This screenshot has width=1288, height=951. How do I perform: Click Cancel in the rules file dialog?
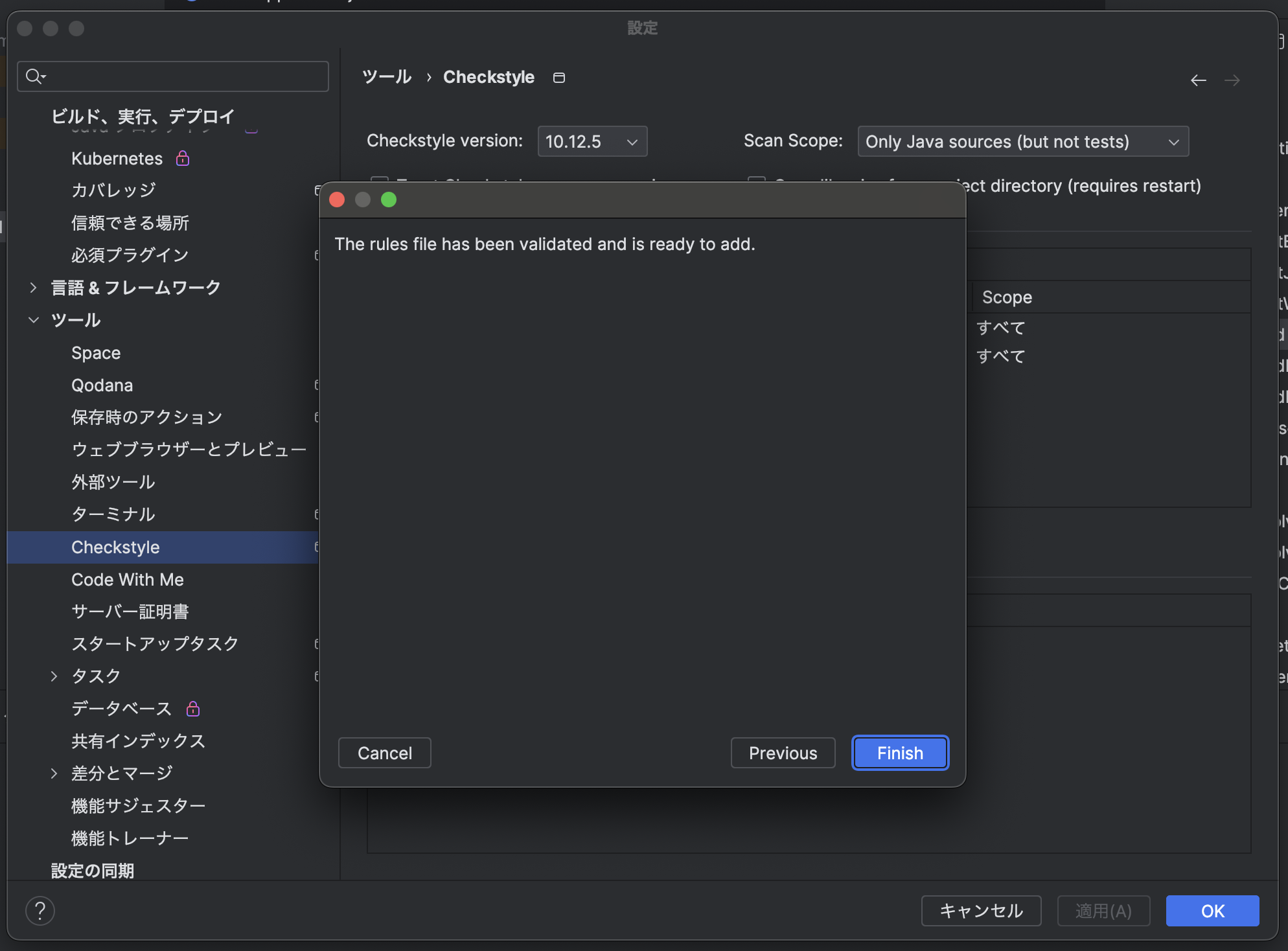click(x=384, y=753)
